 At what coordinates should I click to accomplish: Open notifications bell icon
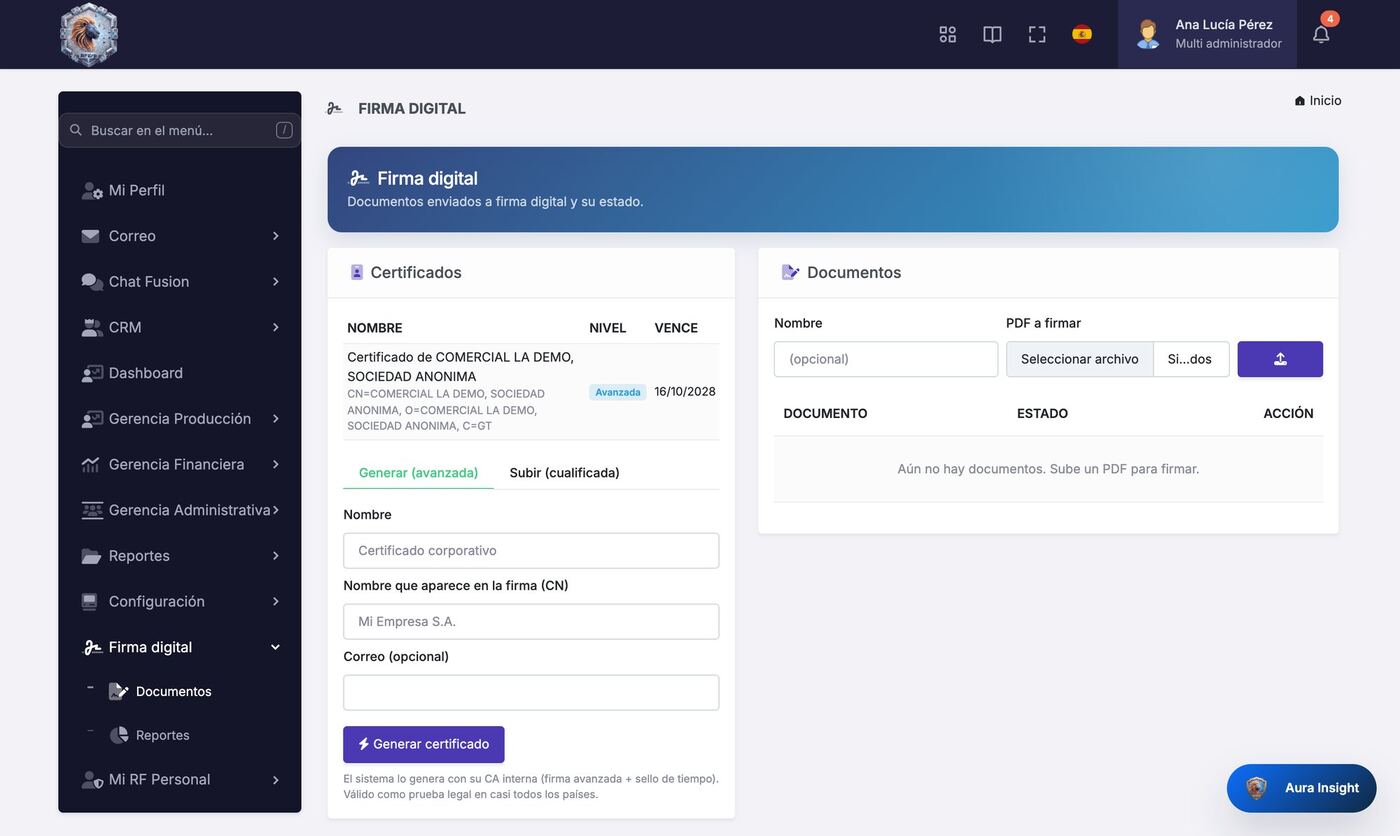click(x=1321, y=34)
